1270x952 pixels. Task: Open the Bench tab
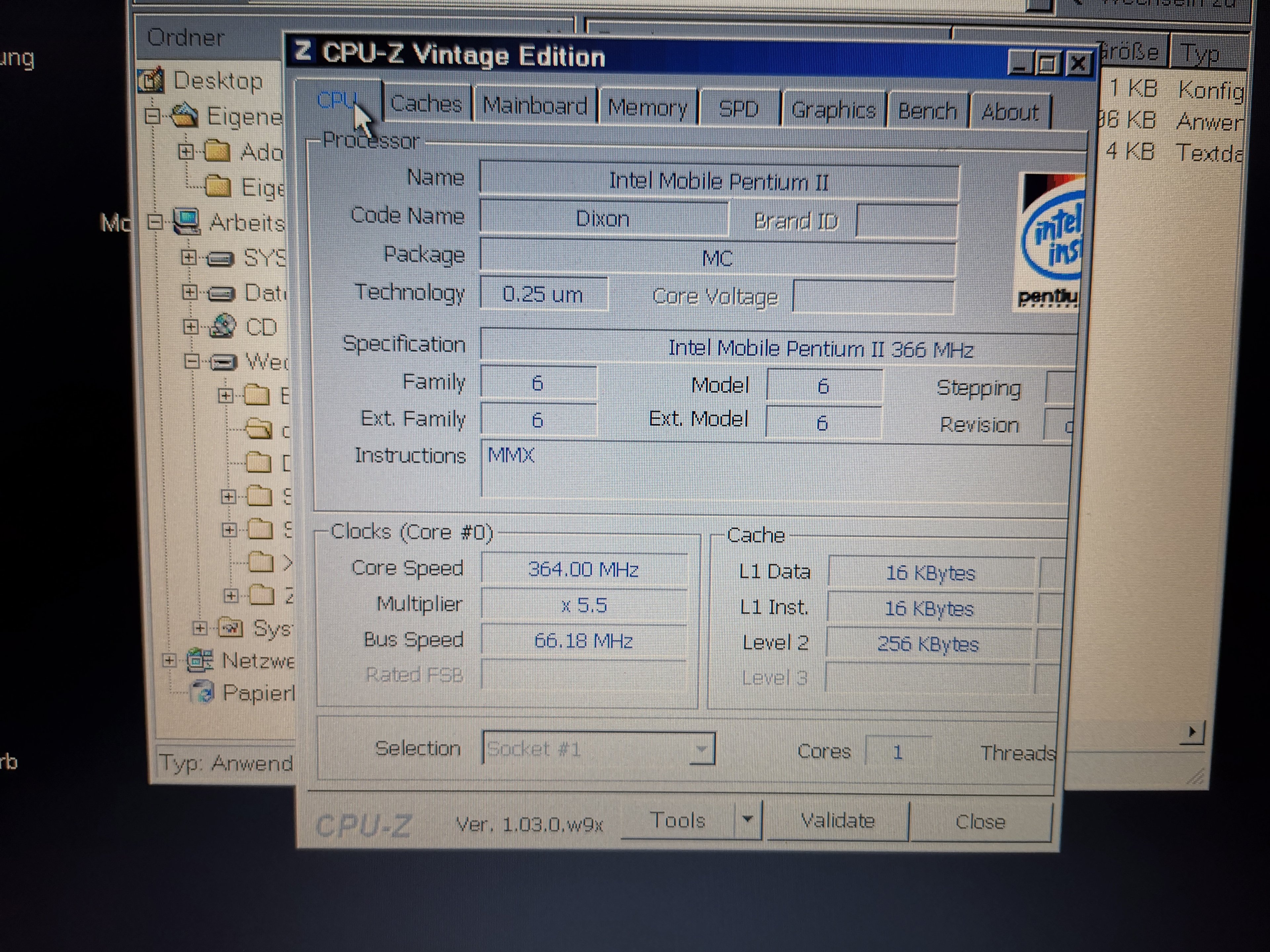[x=928, y=111]
